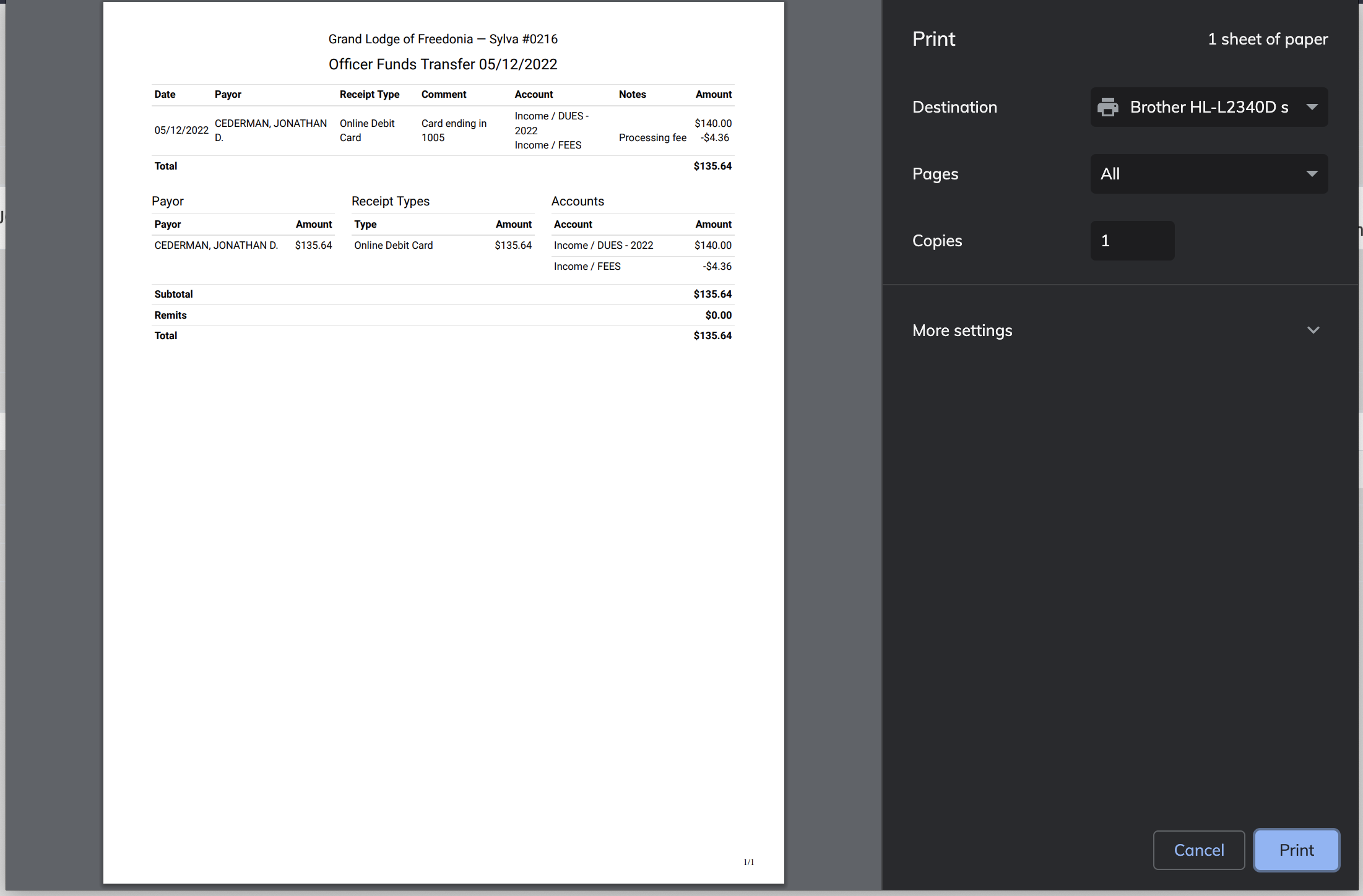The height and width of the screenshot is (896, 1363).
Task: Open the Pages dropdown set to All
Action: (1209, 174)
